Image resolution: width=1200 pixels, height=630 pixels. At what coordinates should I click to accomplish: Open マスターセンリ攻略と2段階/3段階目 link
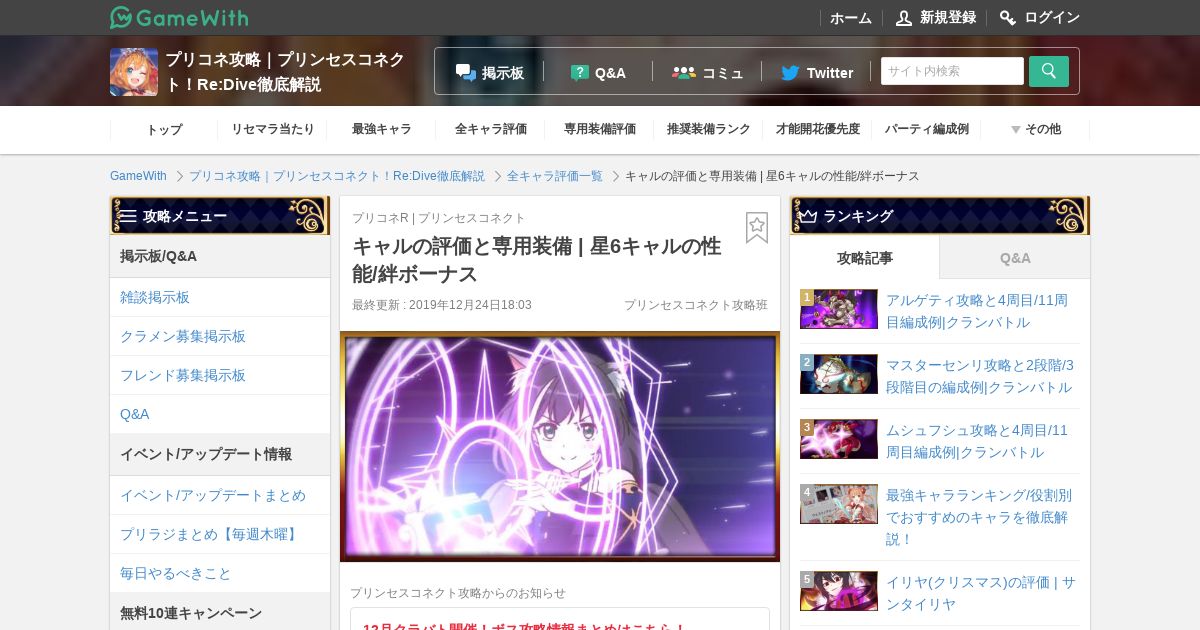click(x=980, y=376)
